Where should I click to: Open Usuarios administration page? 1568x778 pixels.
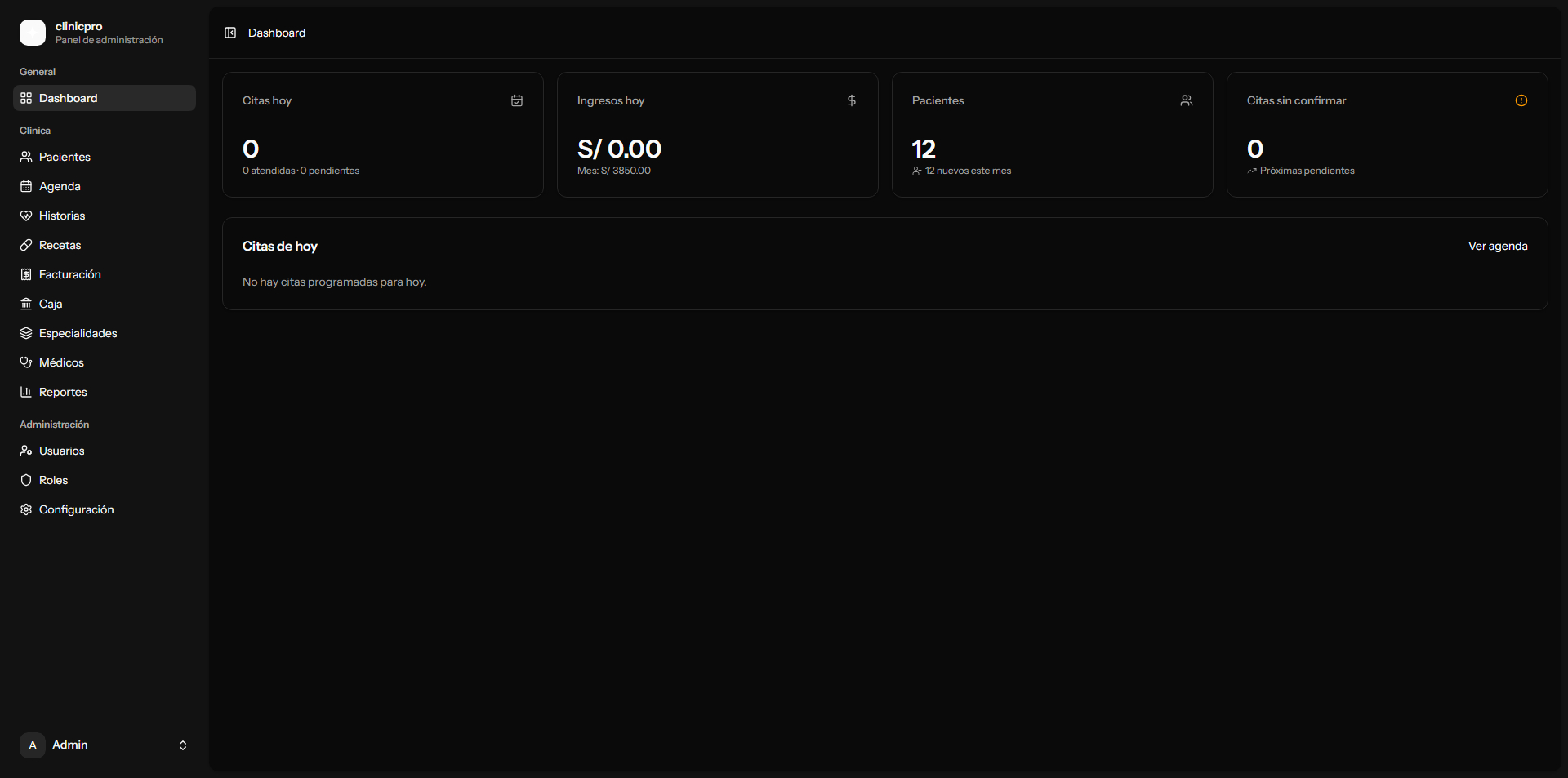[105, 451]
